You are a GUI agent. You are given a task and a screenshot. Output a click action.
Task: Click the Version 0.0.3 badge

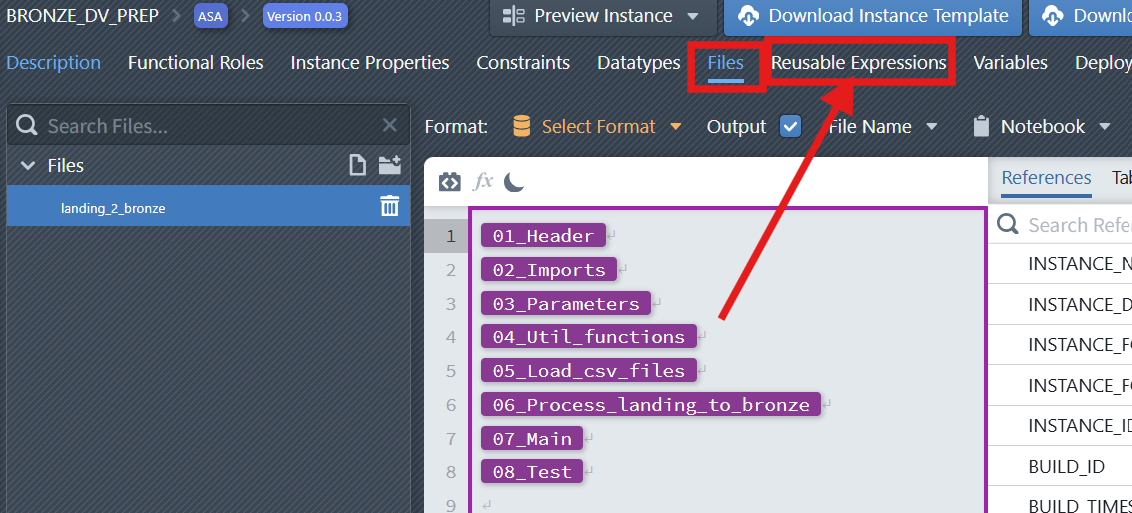(305, 16)
